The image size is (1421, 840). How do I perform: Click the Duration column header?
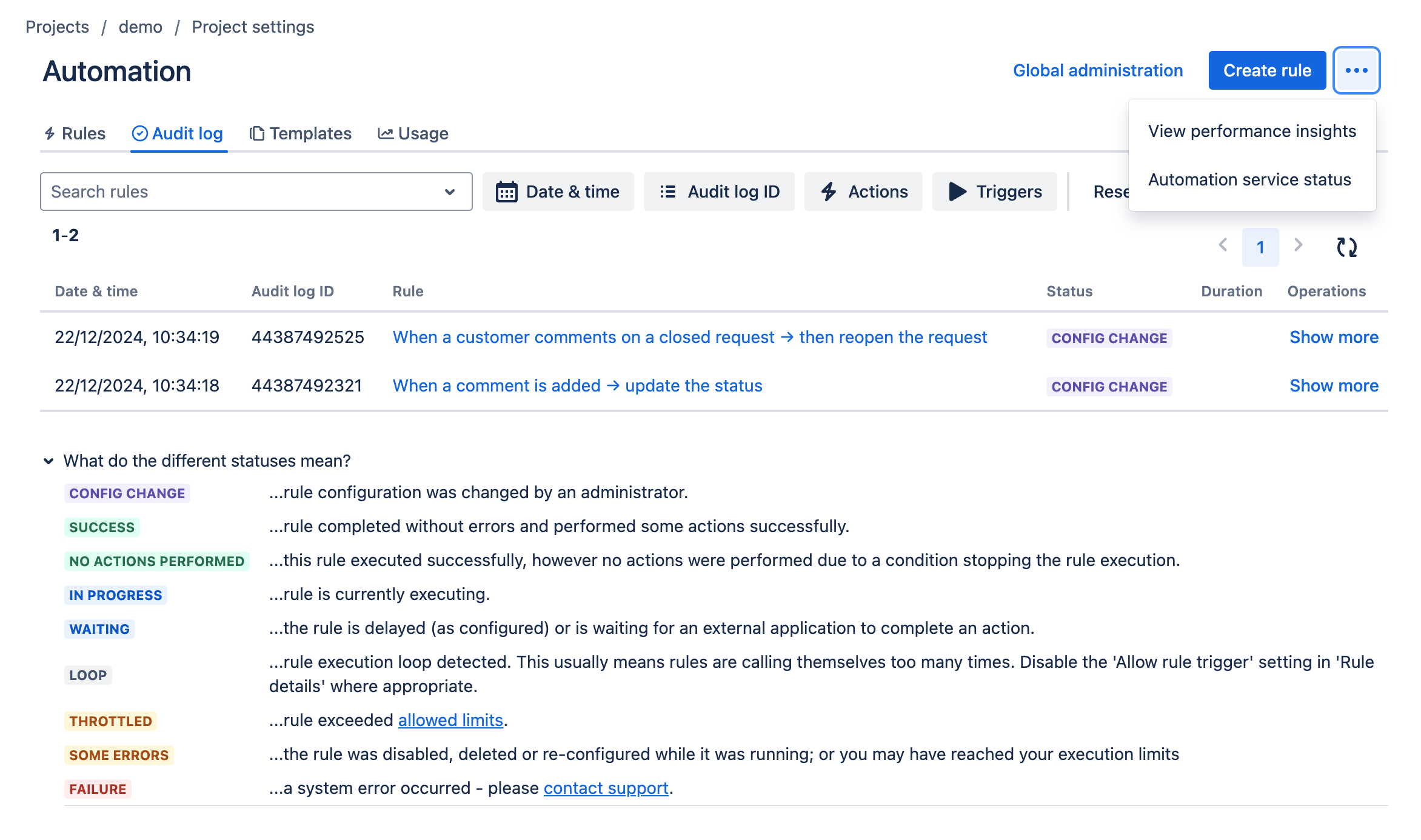pyautogui.click(x=1231, y=291)
